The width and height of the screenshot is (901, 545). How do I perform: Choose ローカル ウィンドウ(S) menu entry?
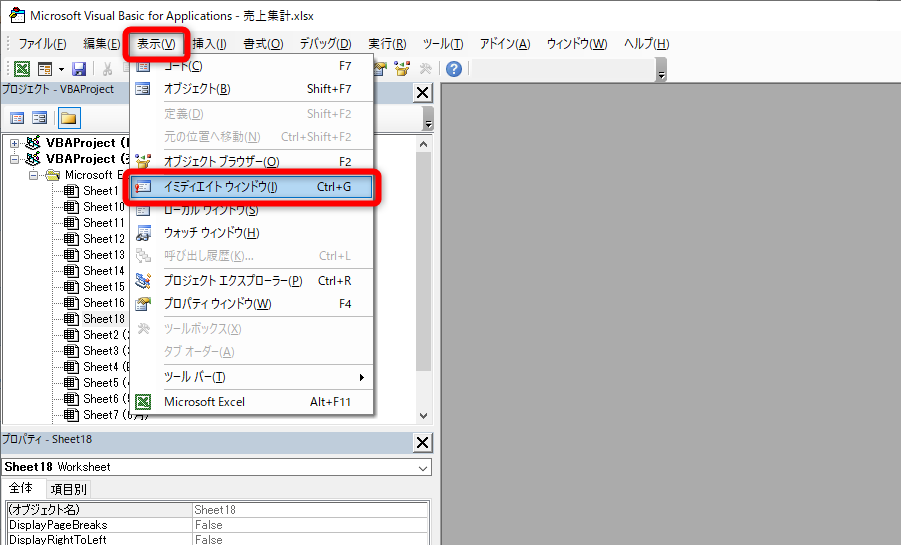(252, 210)
